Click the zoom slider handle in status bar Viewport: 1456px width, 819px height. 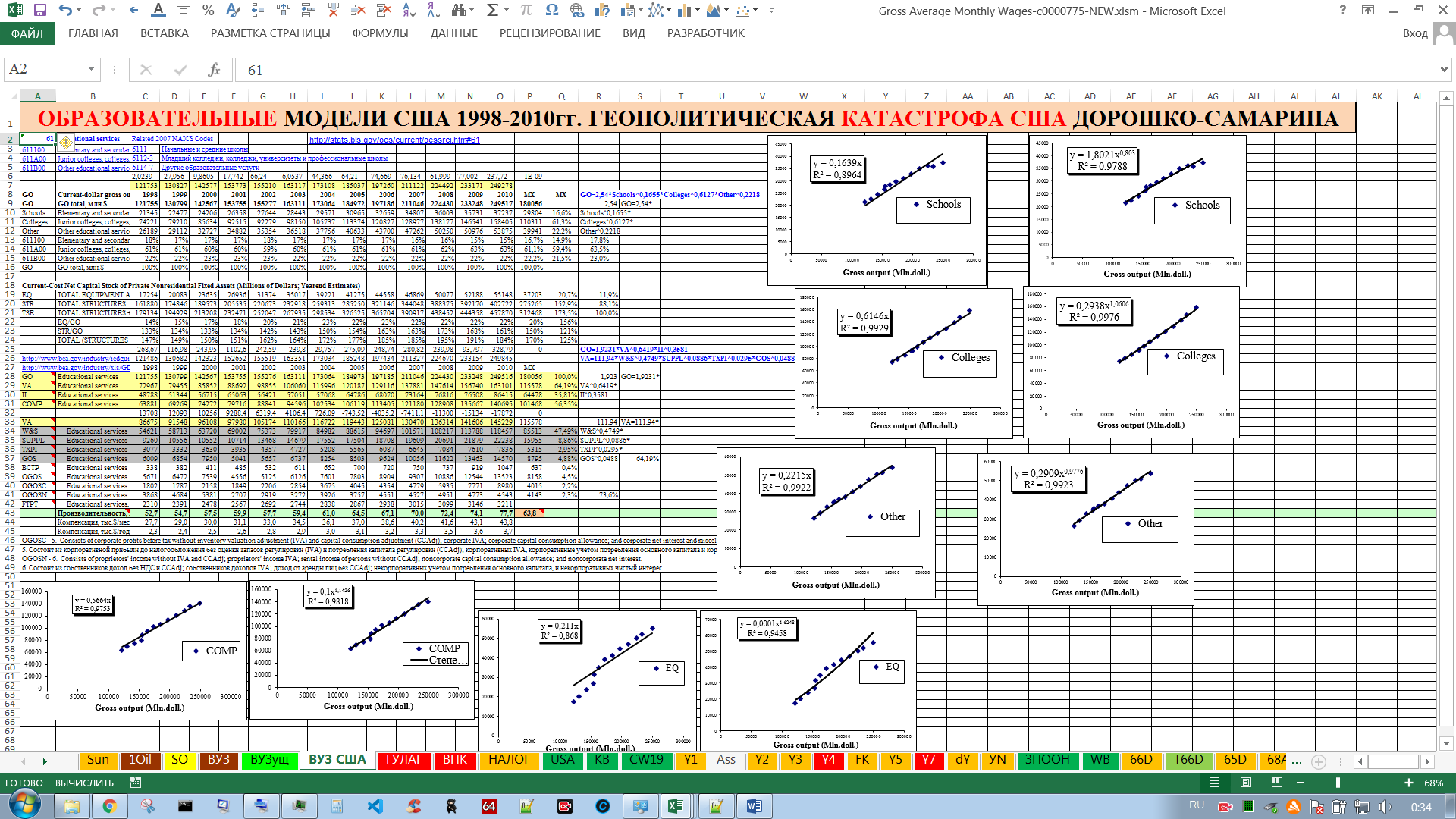(x=1338, y=783)
